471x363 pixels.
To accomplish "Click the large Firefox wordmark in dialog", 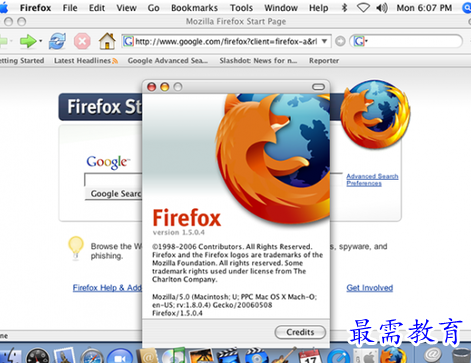I will (x=187, y=218).
